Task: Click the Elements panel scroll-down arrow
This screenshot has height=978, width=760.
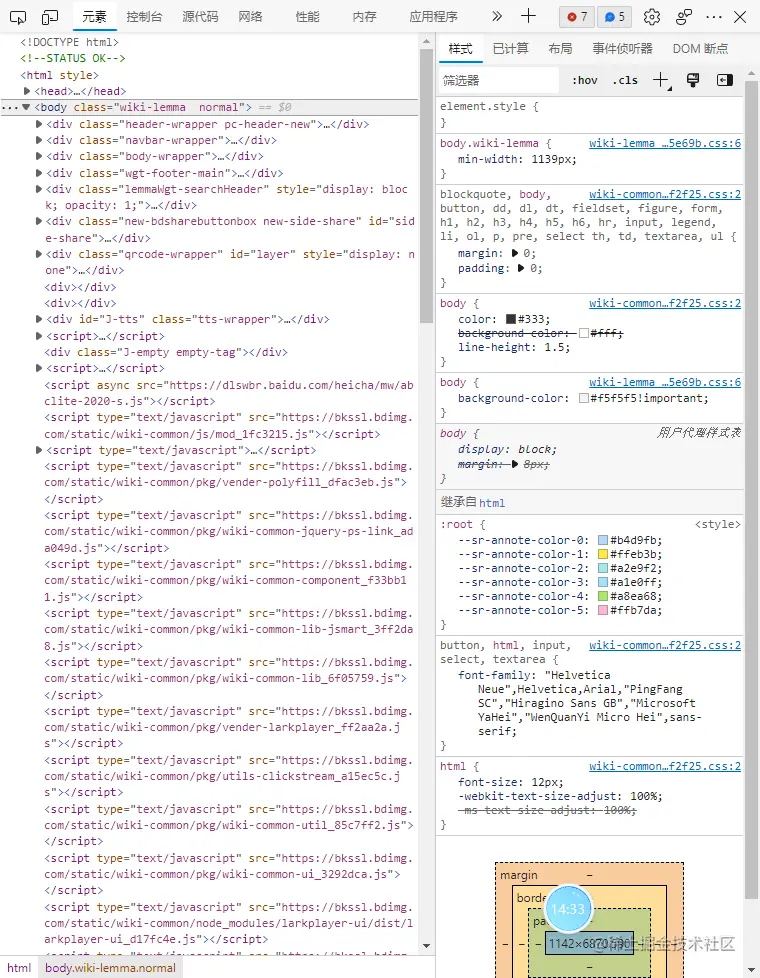Action: coord(426,946)
